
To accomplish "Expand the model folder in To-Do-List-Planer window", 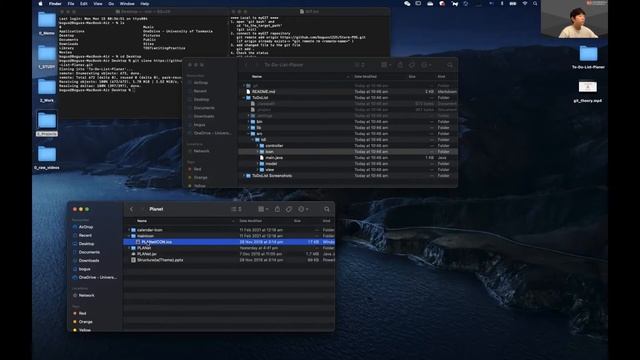I will pos(258,164).
